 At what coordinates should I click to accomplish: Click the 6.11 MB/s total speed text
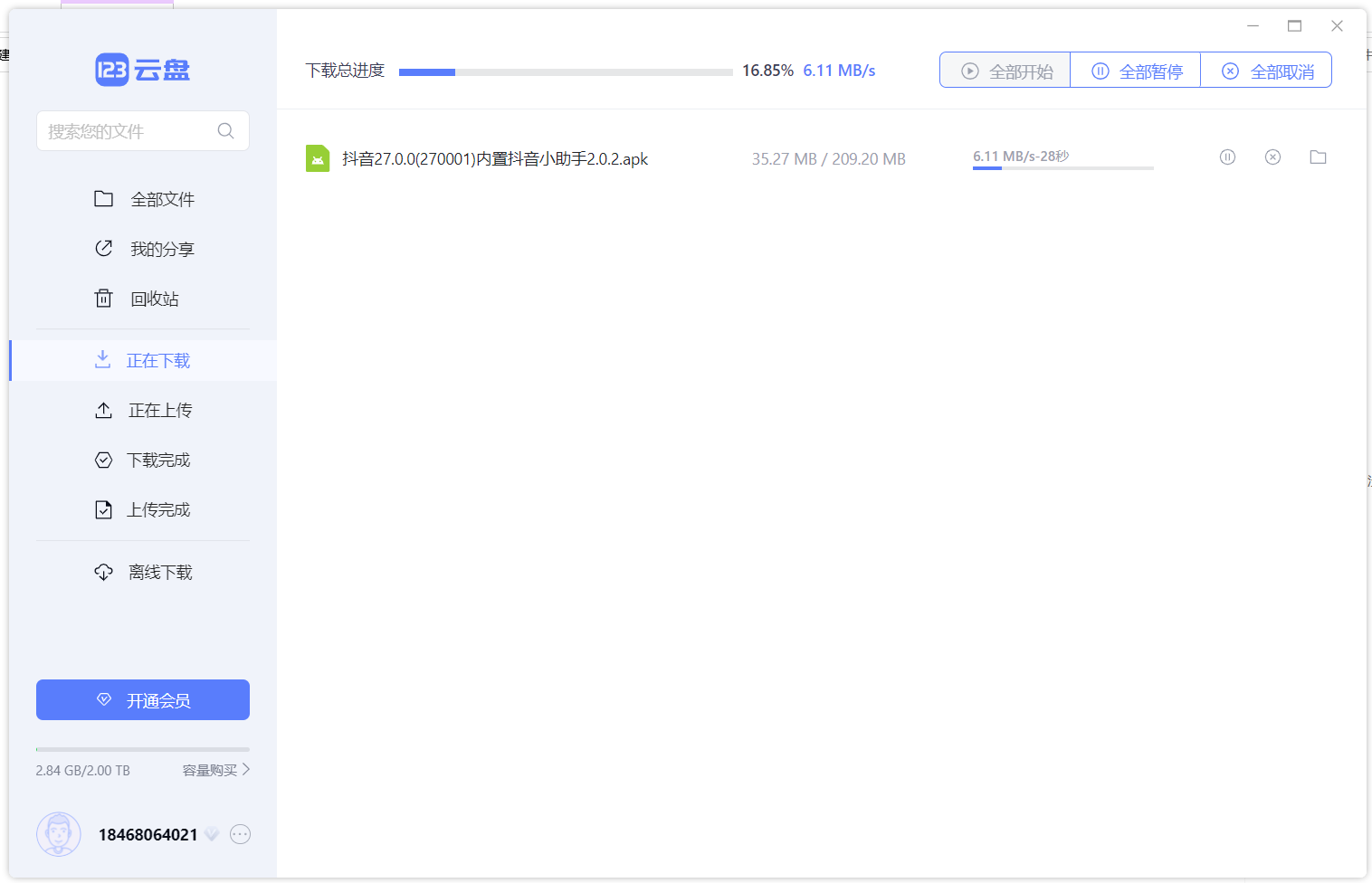pos(839,71)
